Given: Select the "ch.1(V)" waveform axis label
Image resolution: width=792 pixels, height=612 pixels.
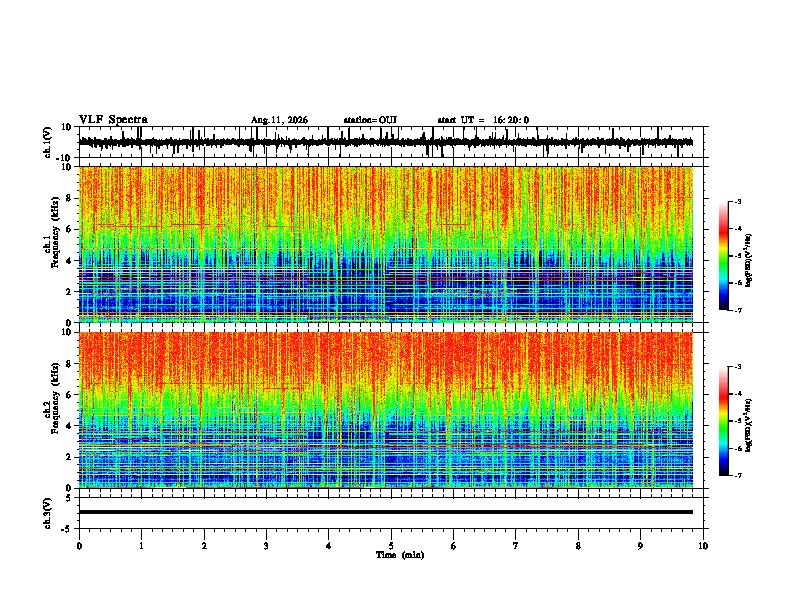Looking at the screenshot, I should (48, 142).
